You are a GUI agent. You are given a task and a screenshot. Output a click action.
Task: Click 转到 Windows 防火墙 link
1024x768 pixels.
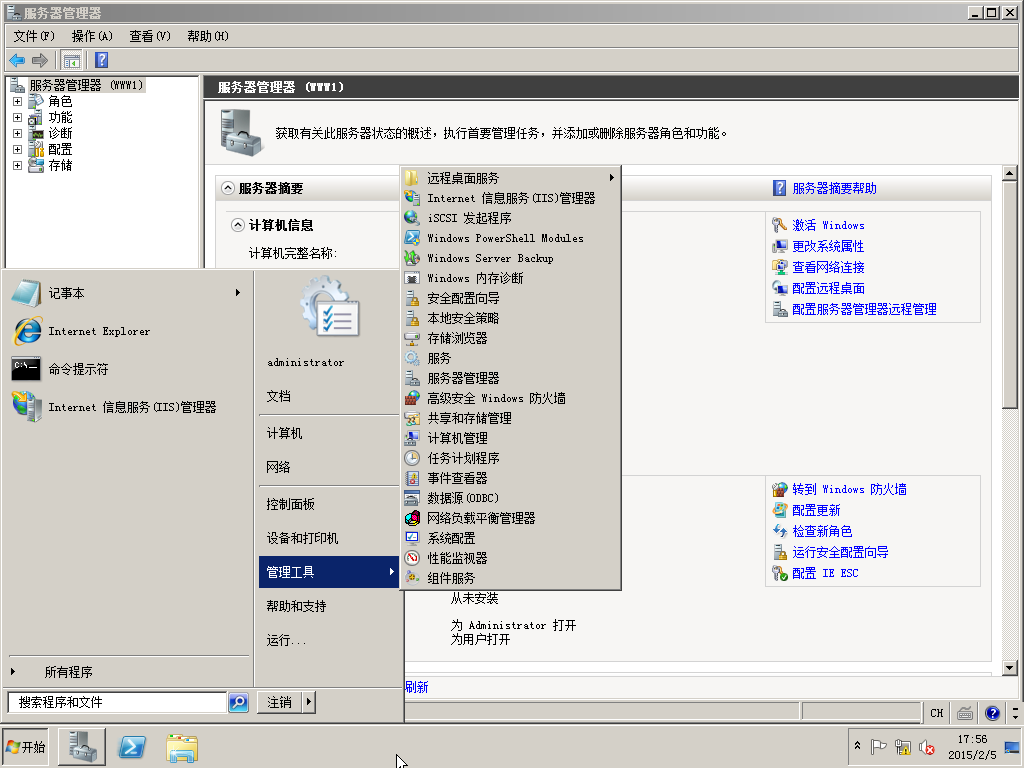point(849,489)
